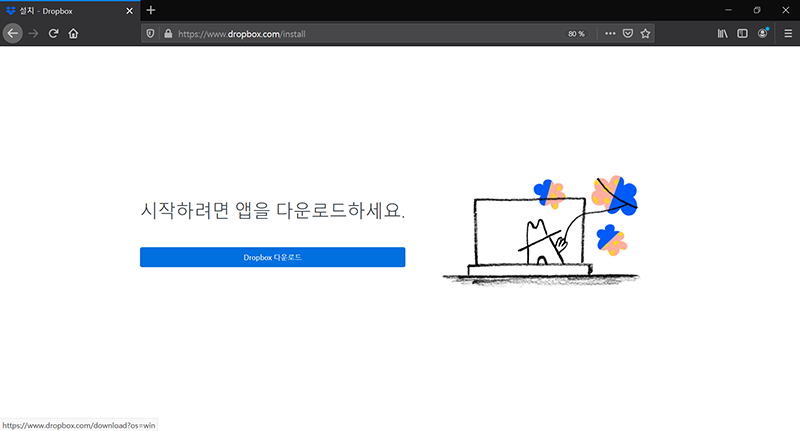Toggle the sidebar view
This screenshot has height=431, width=800.
742,34
